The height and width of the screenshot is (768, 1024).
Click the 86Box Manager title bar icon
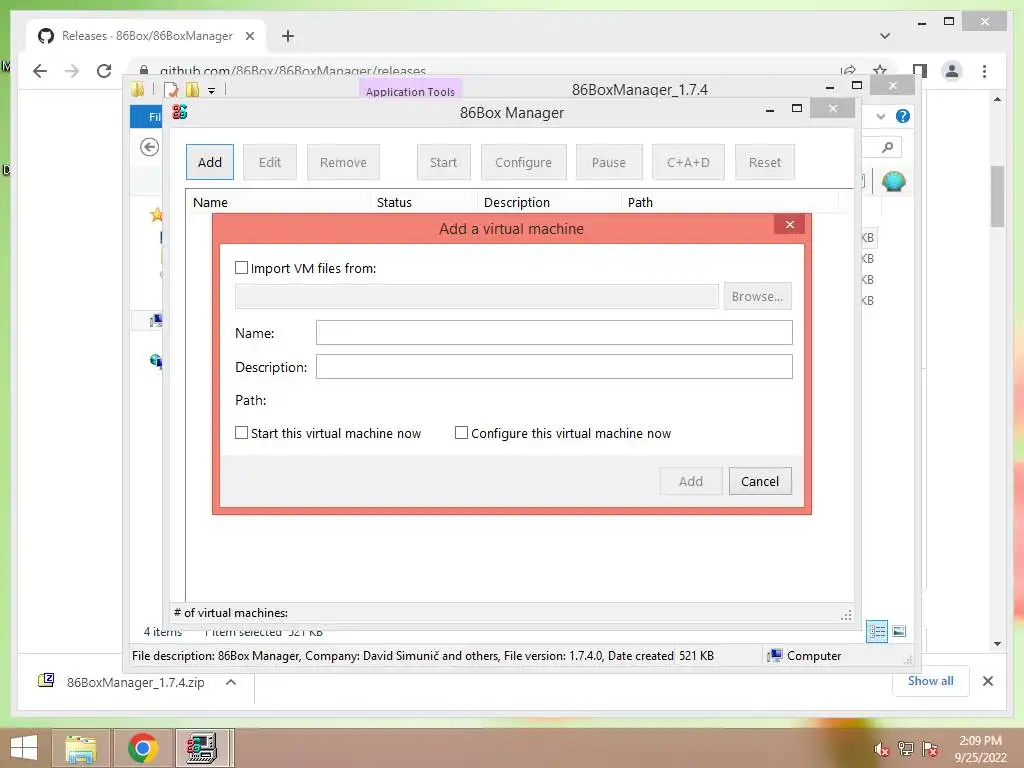(x=180, y=112)
